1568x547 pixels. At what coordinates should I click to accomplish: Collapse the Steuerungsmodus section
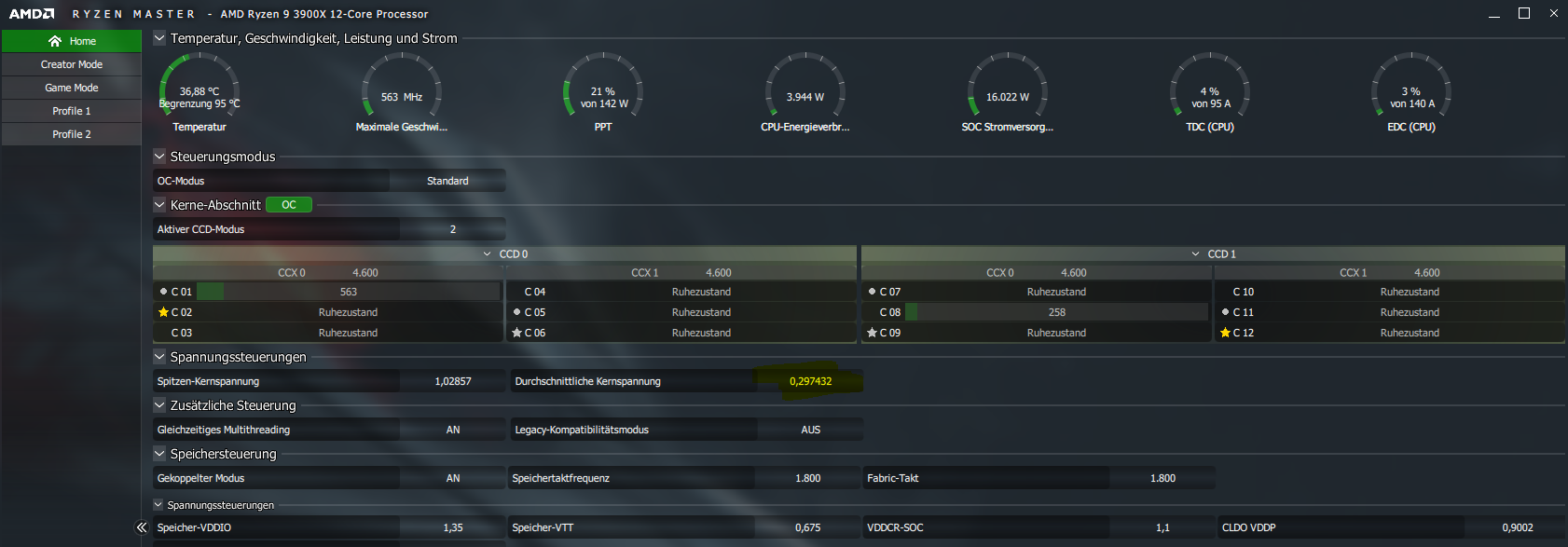[159, 157]
